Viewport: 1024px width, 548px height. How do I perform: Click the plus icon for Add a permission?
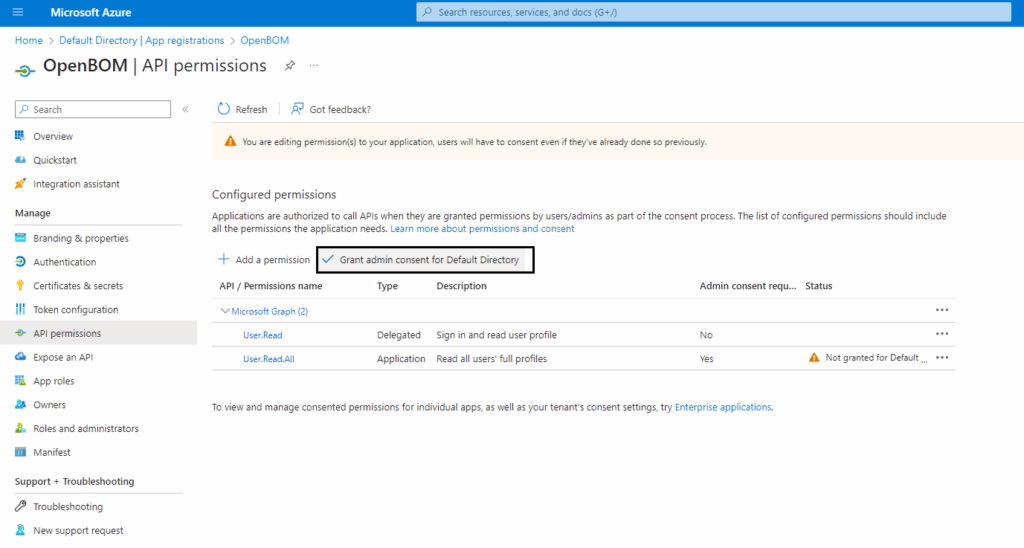(223, 259)
